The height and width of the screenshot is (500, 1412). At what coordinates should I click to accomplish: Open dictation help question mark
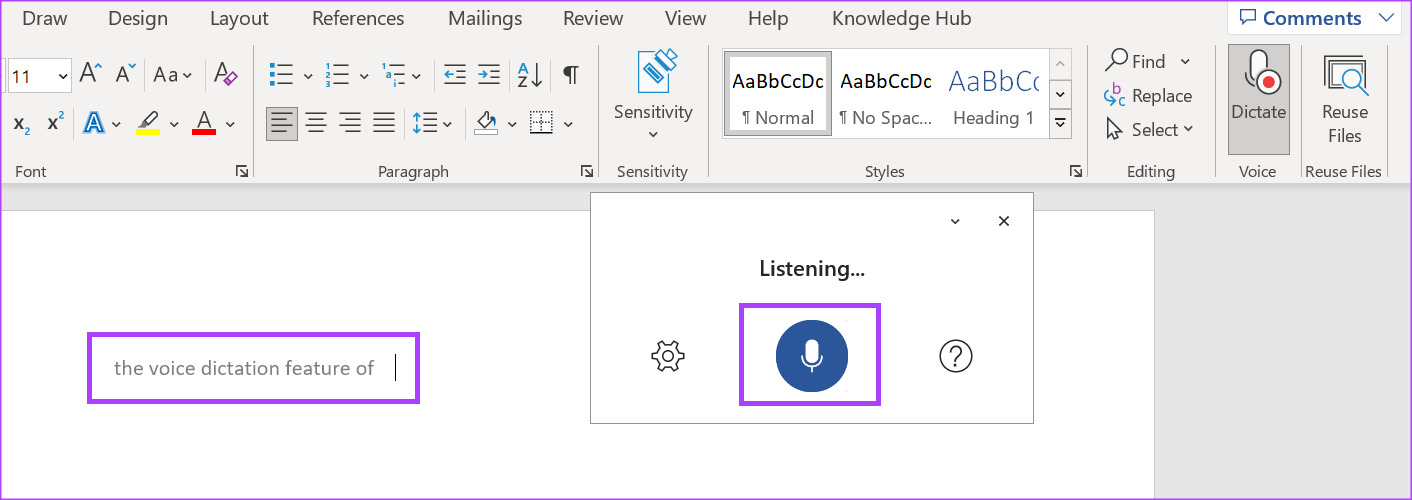coord(956,355)
